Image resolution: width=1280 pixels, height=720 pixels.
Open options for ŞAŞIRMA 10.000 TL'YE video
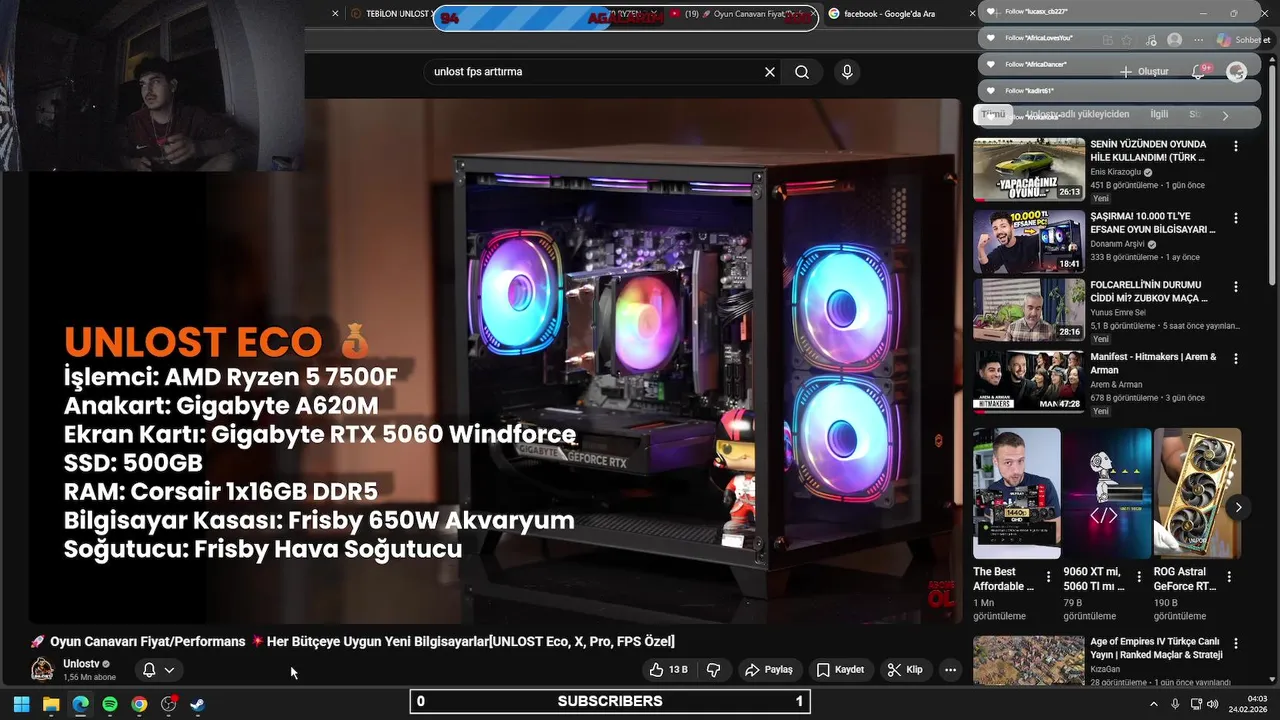(x=1236, y=218)
